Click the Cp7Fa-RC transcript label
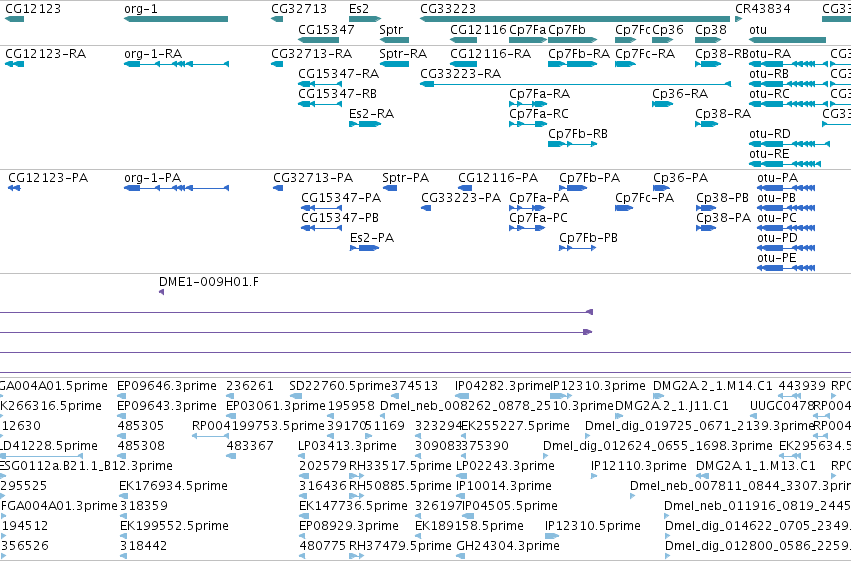 tap(539, 114)
